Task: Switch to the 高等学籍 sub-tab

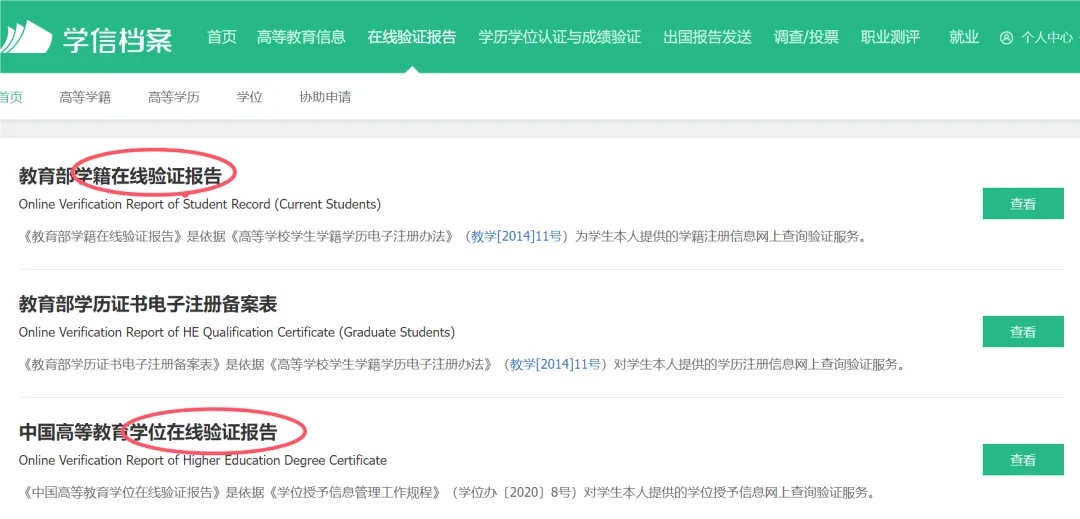Action: pyautogui.click(x=85, y=97)
